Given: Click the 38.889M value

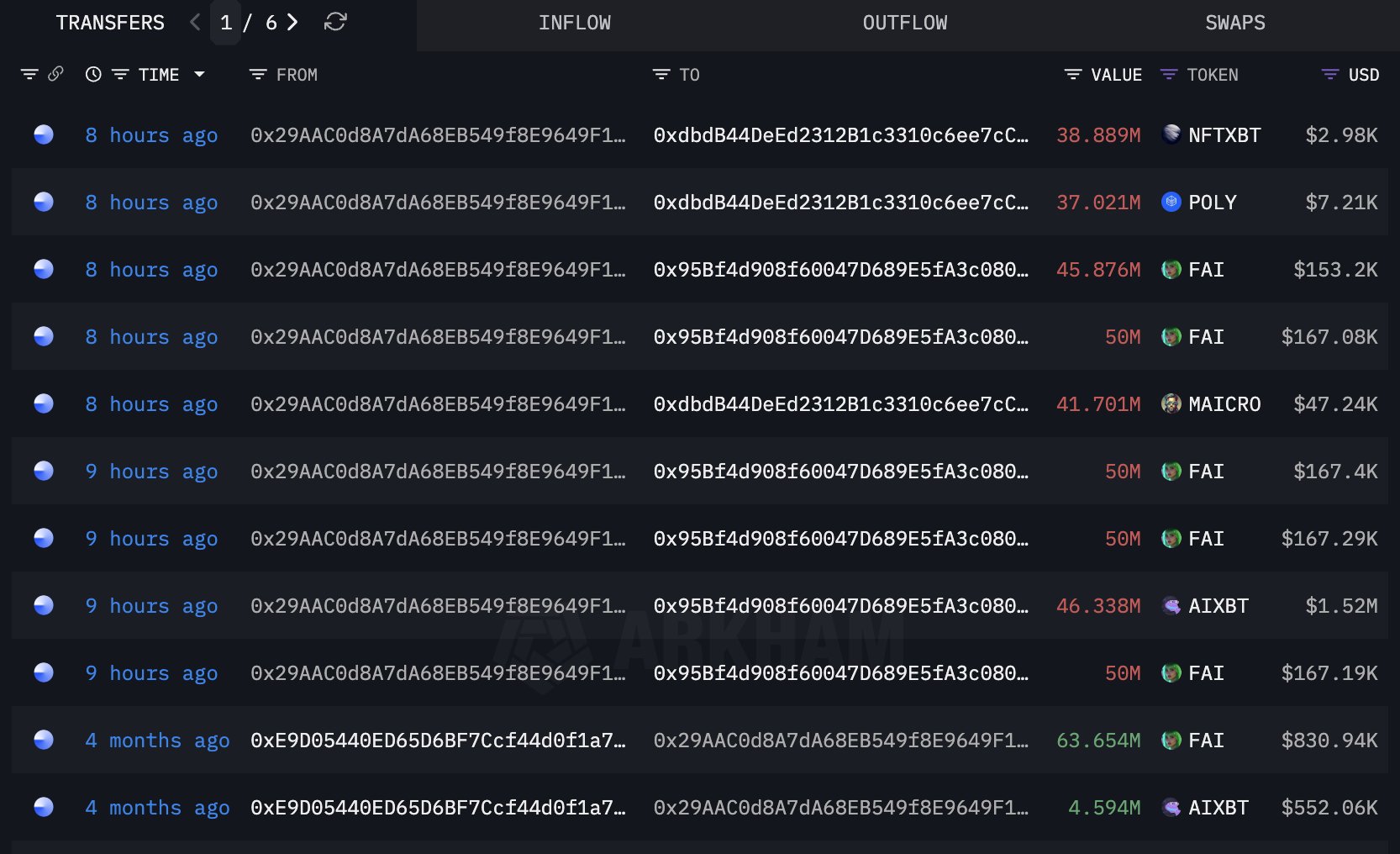Looking at the screenshot, I should tap(1098, 135).
